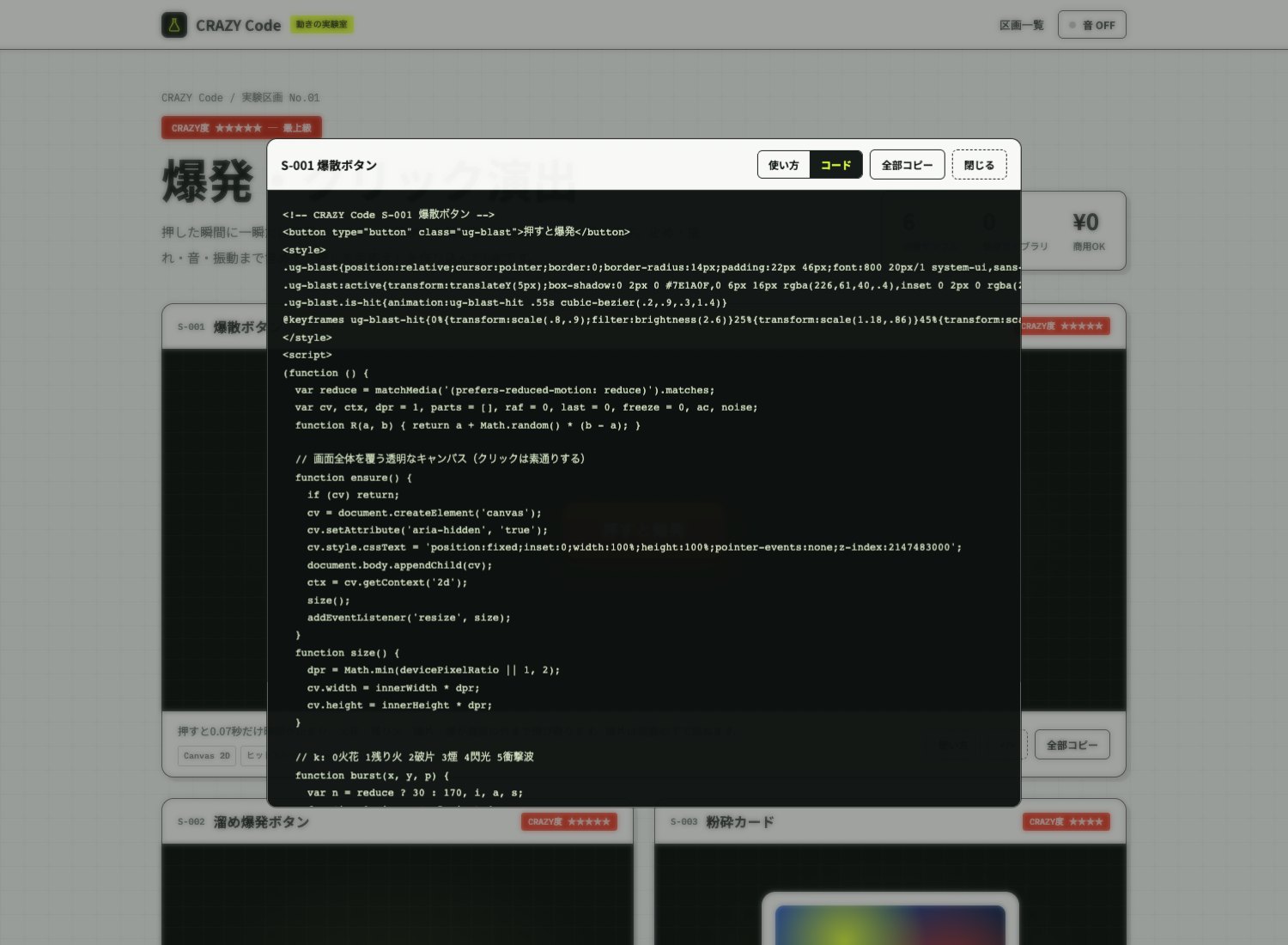Open the 区画一覧 link
This screenshot has width=1288, height=945.
click(x=1021, y=25)
